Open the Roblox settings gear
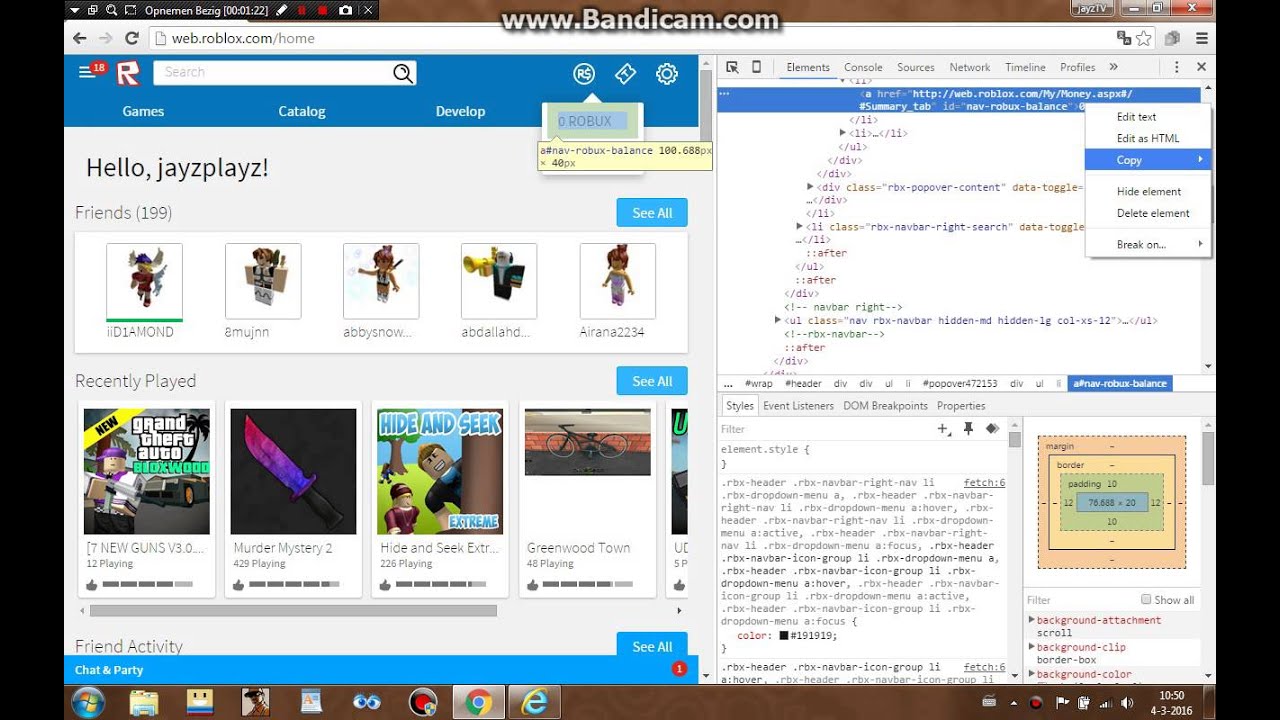Screen dimensions: 1280x720 (667, 73)
